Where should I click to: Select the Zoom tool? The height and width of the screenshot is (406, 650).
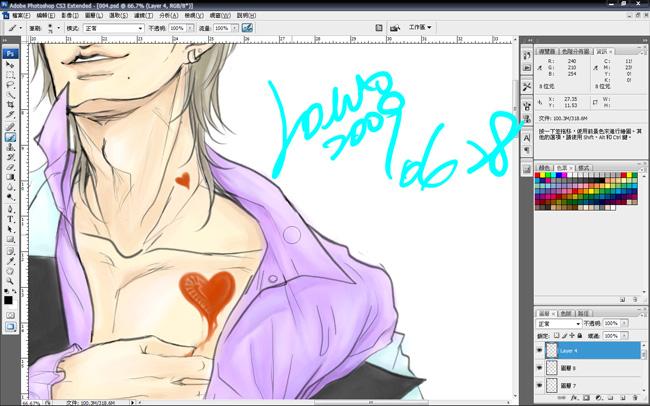tap(10, 281)
